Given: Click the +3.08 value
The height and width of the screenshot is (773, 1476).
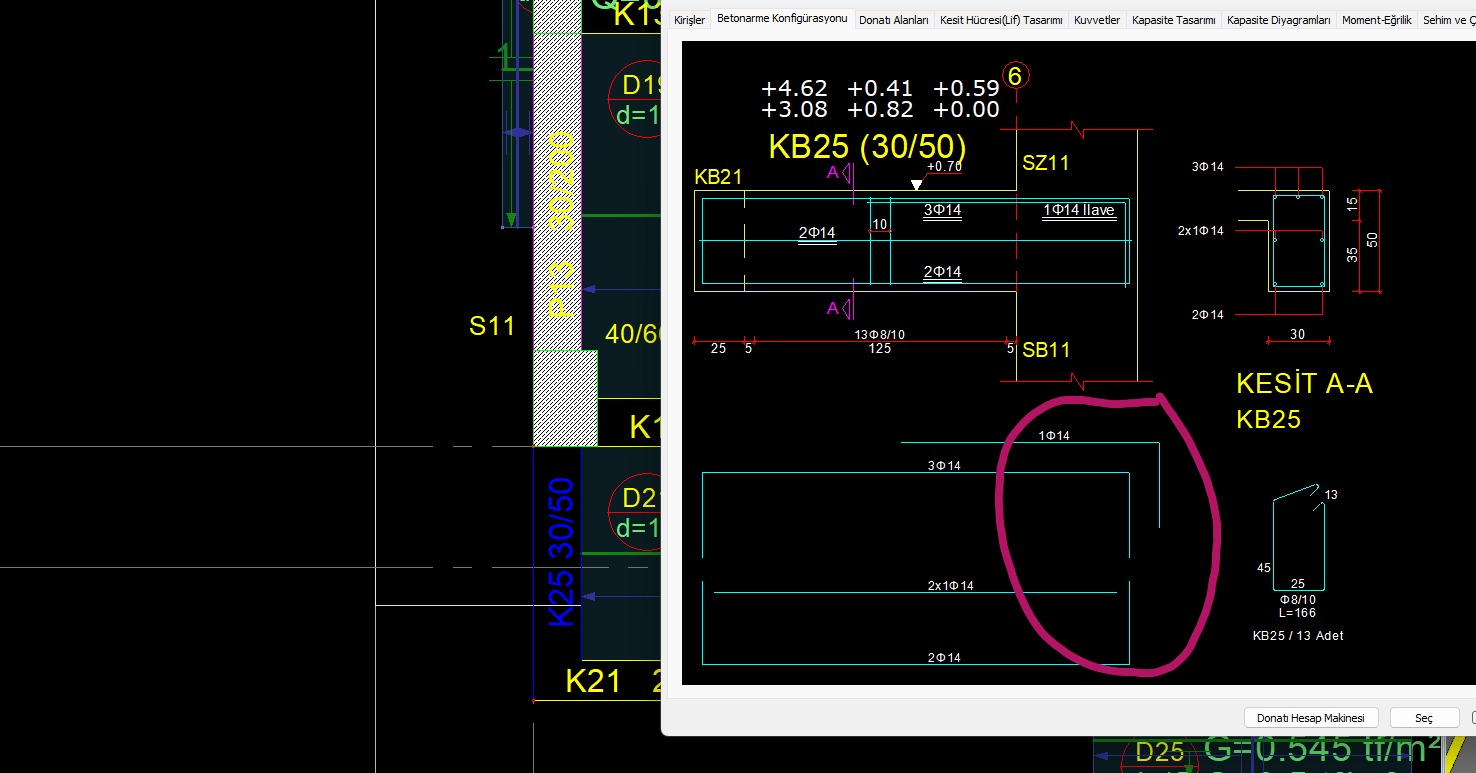Looking at the screenshot, I should pos(794,110).
